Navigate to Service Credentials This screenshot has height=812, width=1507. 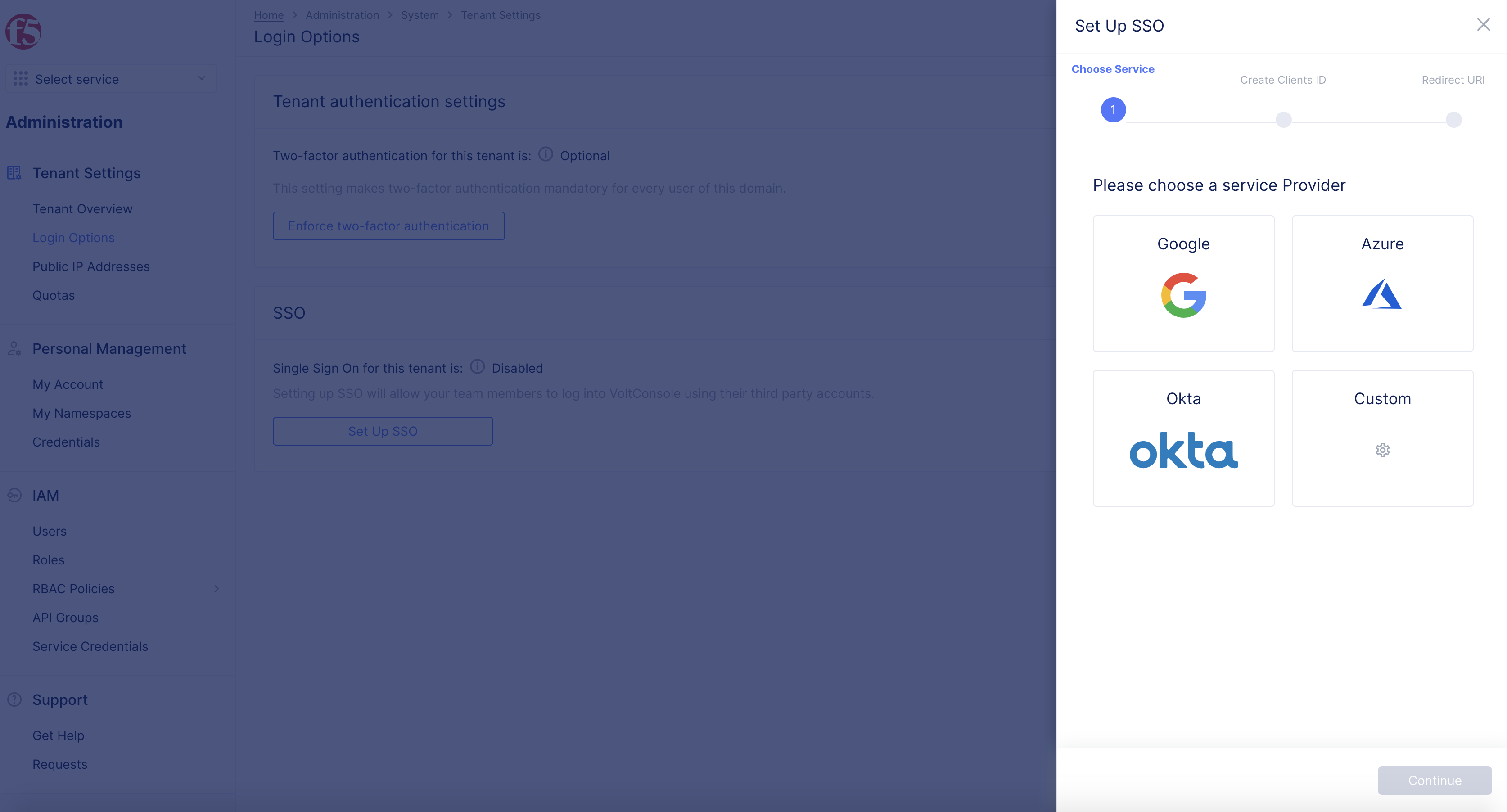[x=90, y=646]
